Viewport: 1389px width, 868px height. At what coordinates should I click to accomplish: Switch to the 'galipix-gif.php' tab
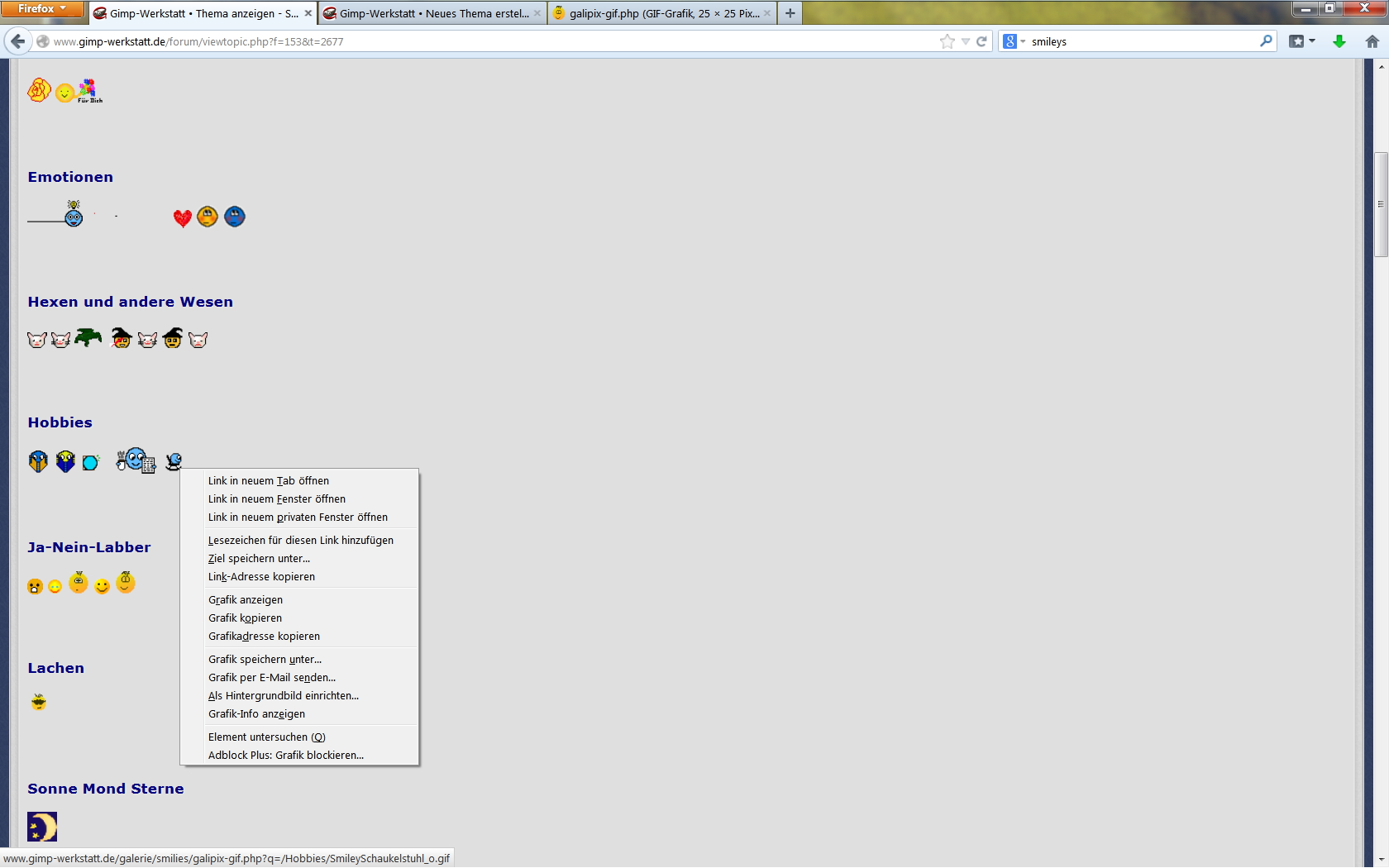[x=662, y=13]
